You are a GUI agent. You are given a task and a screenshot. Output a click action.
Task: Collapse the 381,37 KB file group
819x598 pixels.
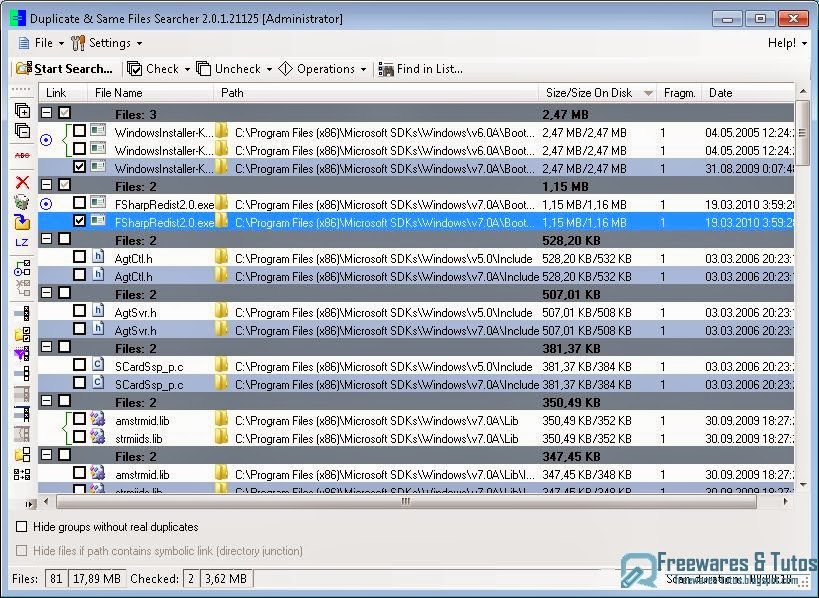(x=46, y=346)
